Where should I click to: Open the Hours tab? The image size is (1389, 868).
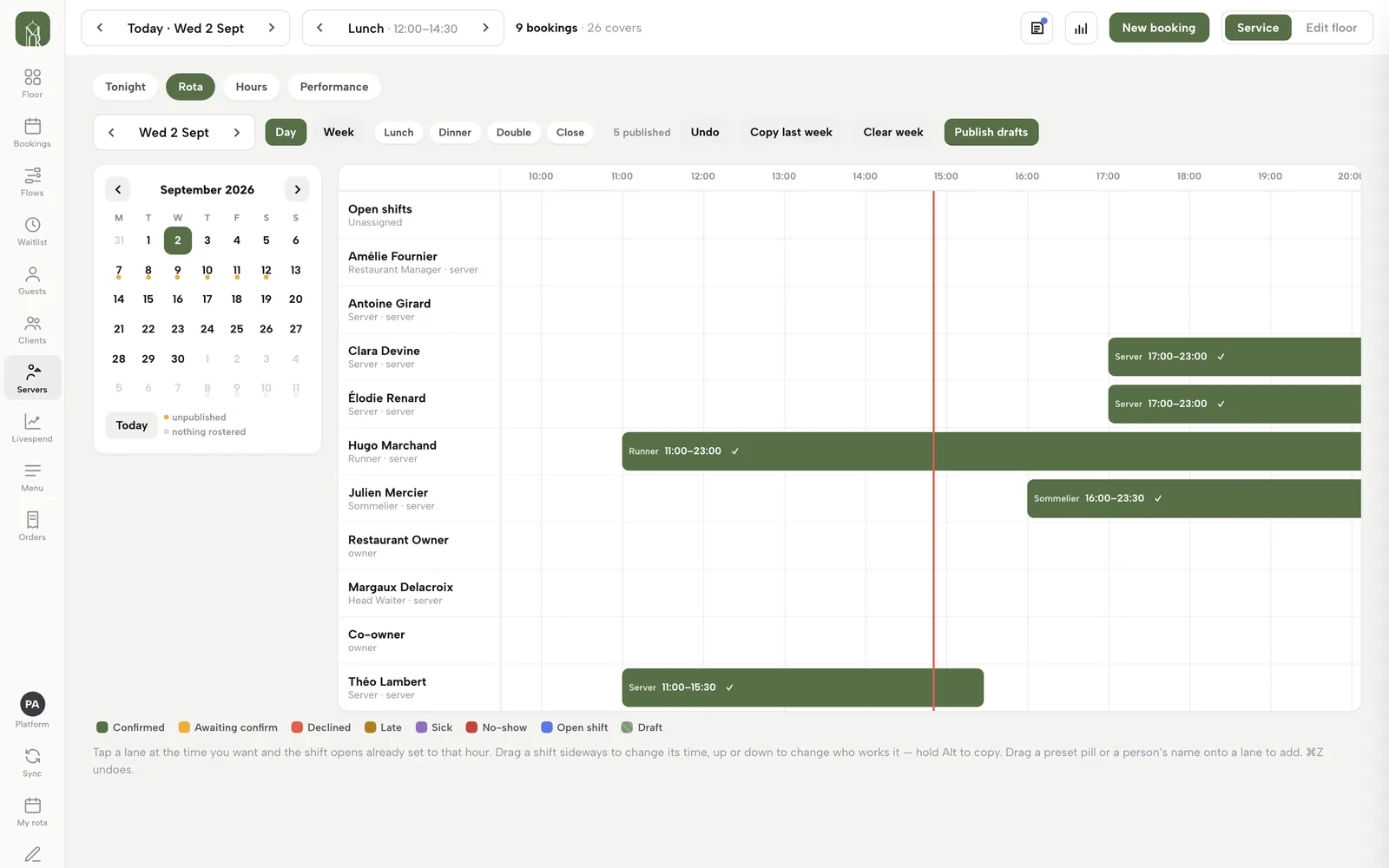coord(251,87)
